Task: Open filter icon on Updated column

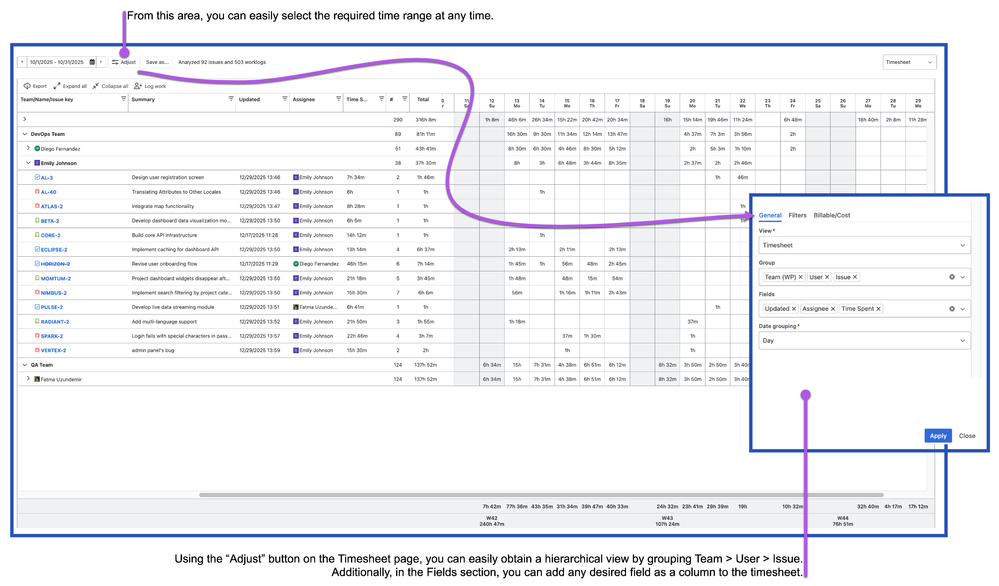Action: 284,99
